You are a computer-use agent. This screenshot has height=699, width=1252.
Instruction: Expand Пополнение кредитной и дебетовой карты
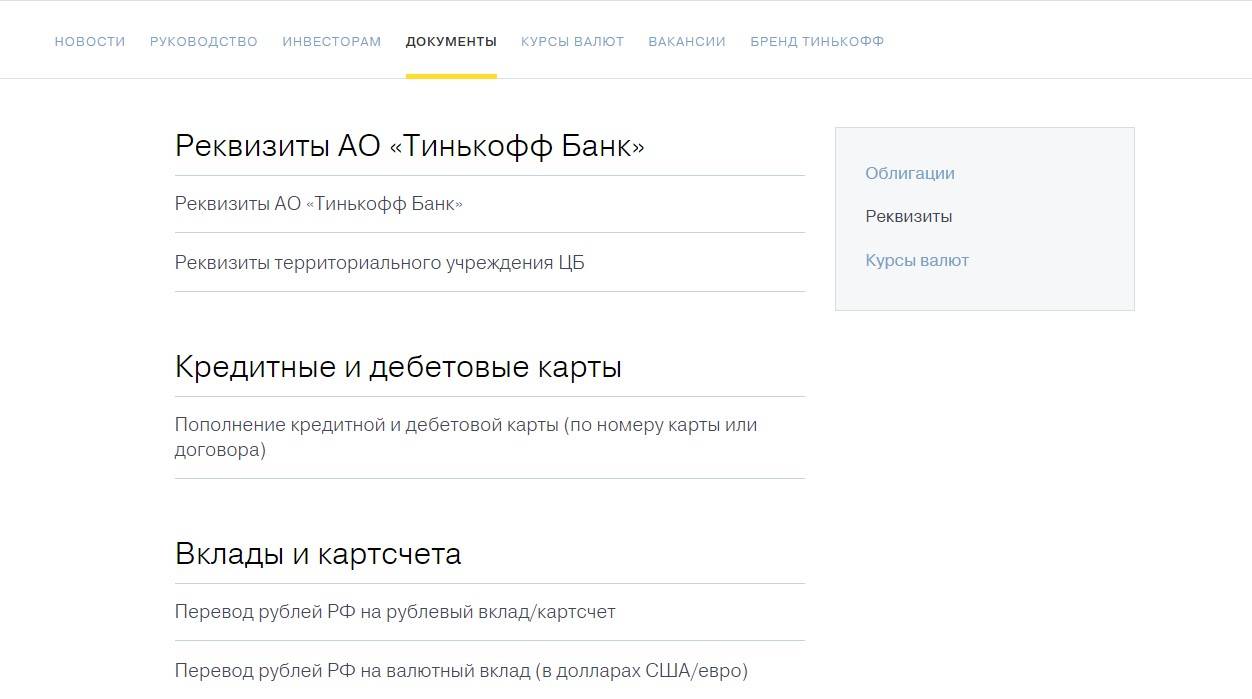click(x=466, y=437)
